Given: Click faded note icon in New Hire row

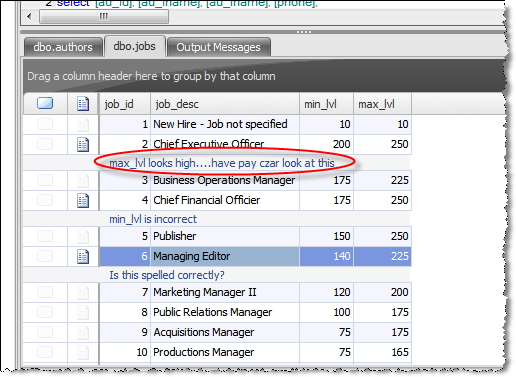Looking at the screenshot, I should click(x=83, y=125).
